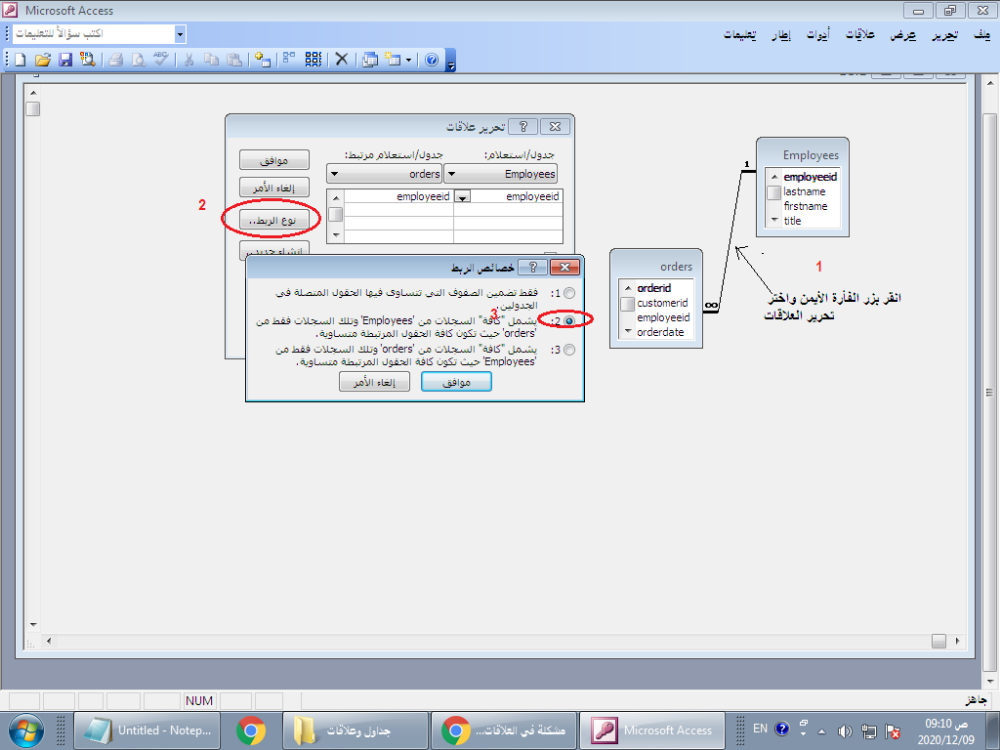The image size is (1000, 750).
Task: Select firstname in the Employees table
Action: coord(805,206)
